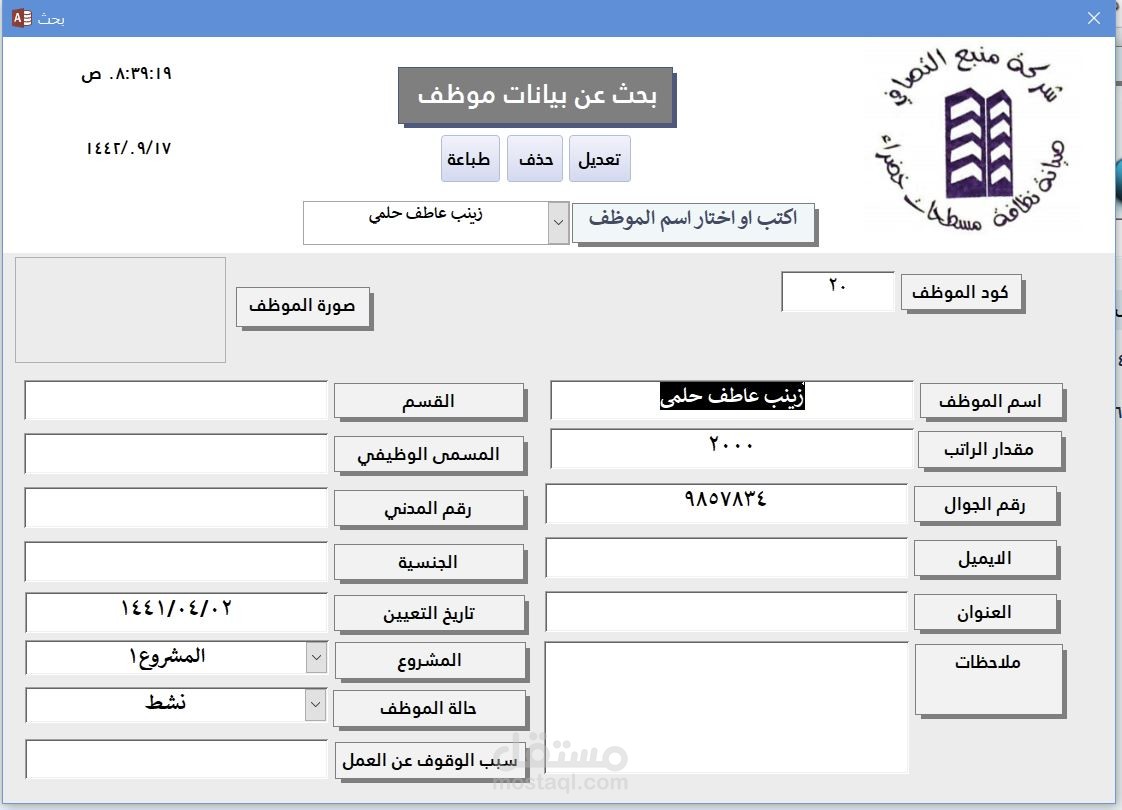The height and width of the screenshot is (810, 1122).
Task: Click the project combo box showing المشروع١
Action: pos(176,658)
